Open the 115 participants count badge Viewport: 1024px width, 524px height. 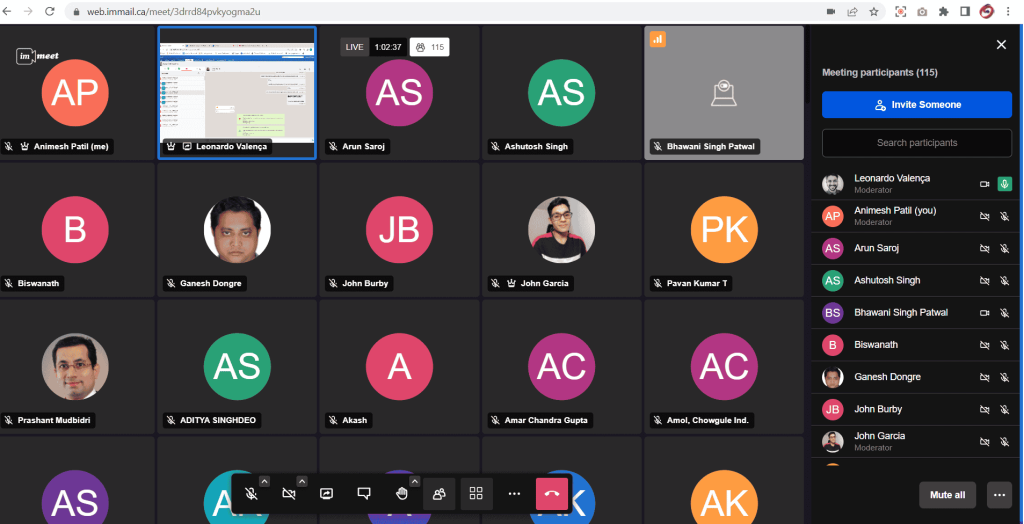tap(429, 47)
